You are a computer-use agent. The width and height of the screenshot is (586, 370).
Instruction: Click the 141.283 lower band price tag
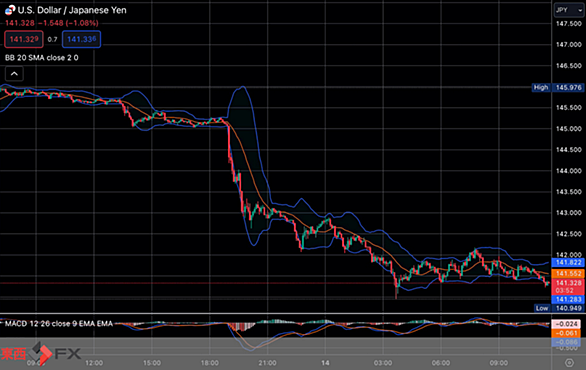pos(568,299)
